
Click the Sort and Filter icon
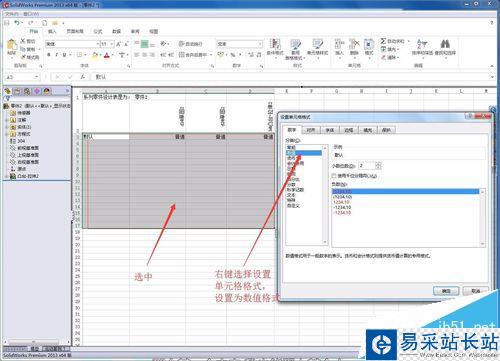click(421, 44)
